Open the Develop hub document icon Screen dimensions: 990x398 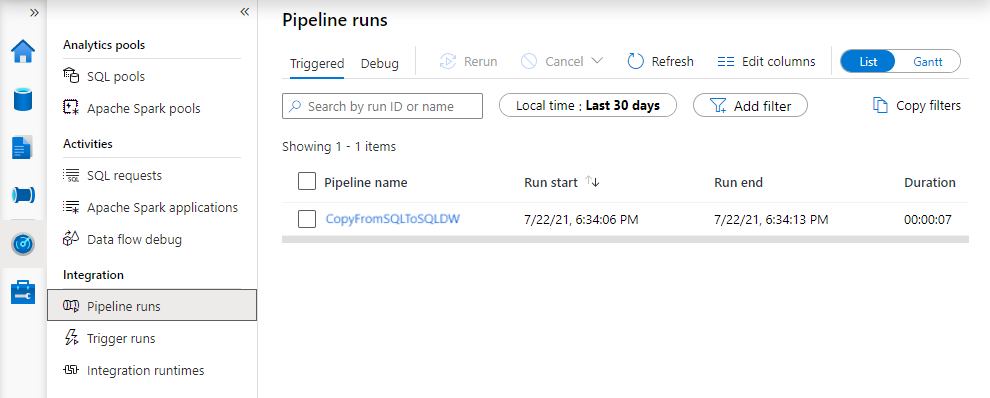[23, 148]
